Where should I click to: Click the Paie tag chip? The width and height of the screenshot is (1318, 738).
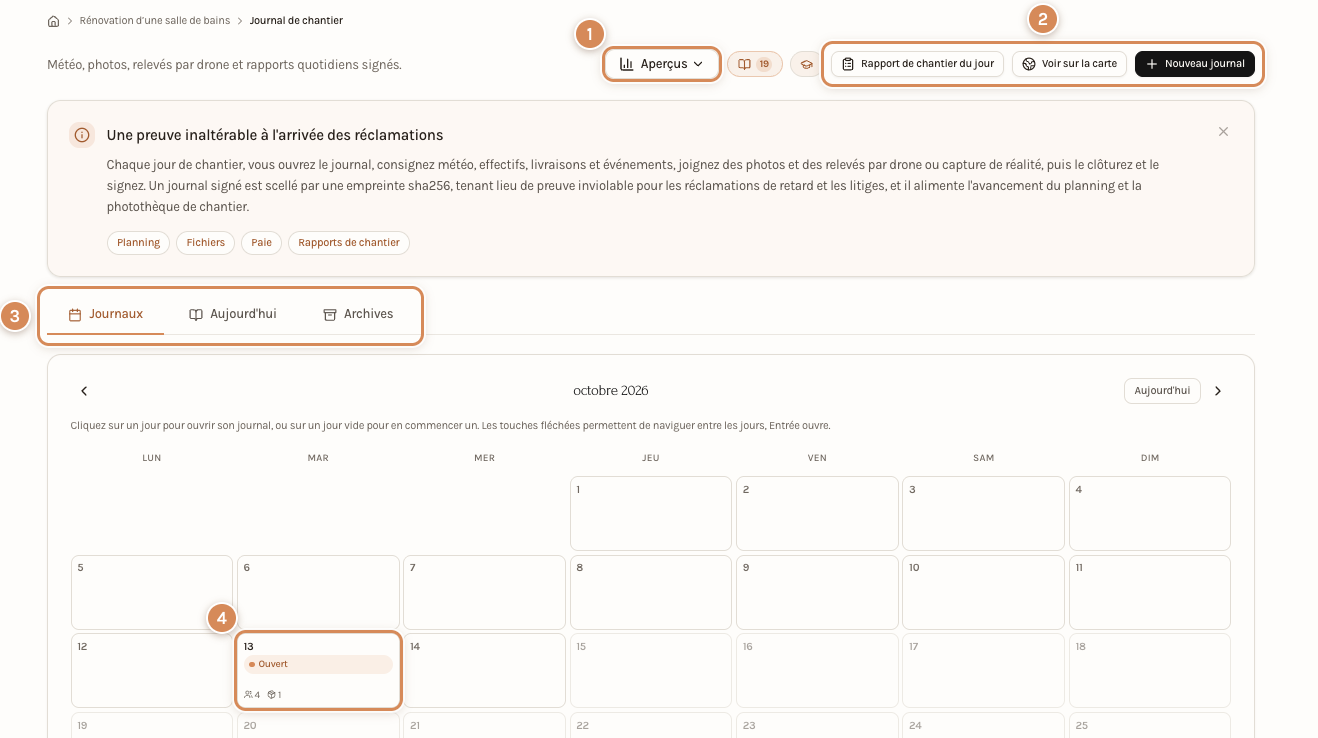[x=262, y=243]
